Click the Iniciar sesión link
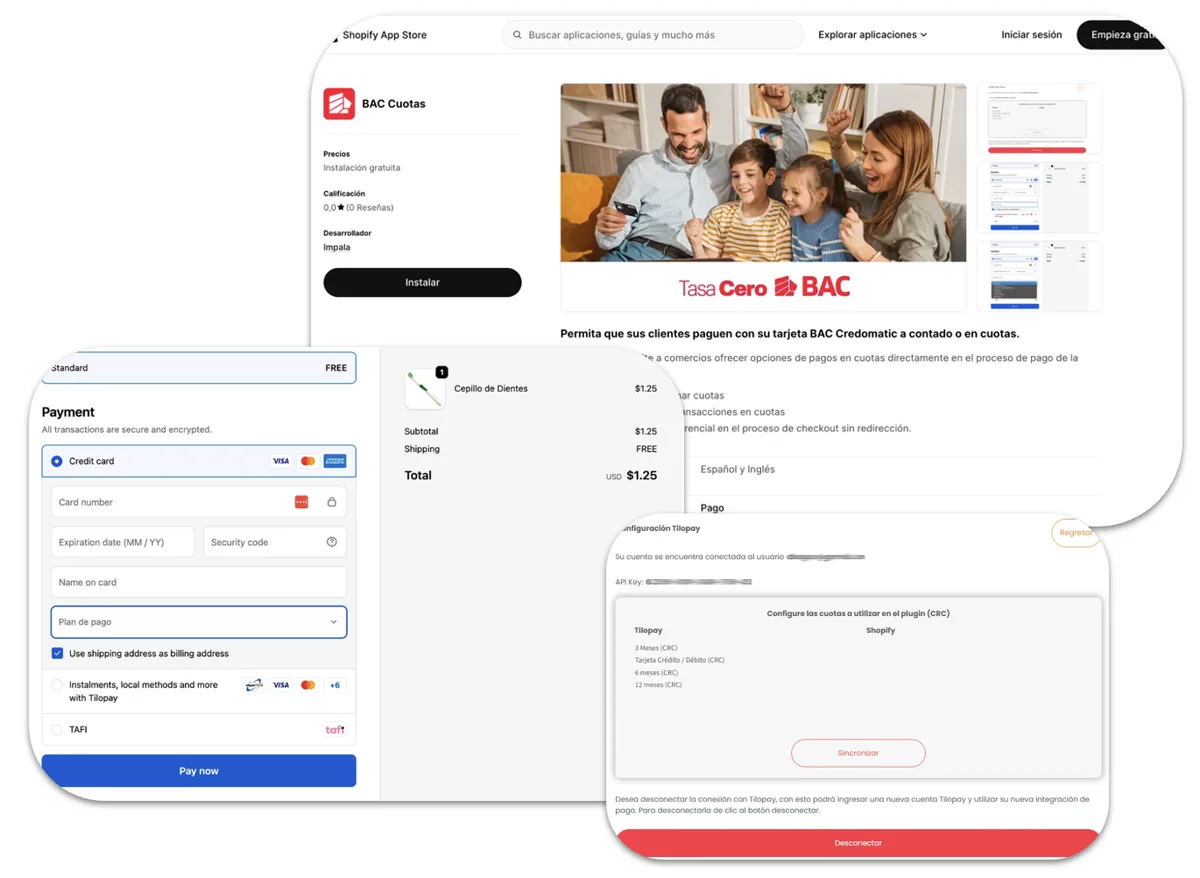 click(1032, 35)
